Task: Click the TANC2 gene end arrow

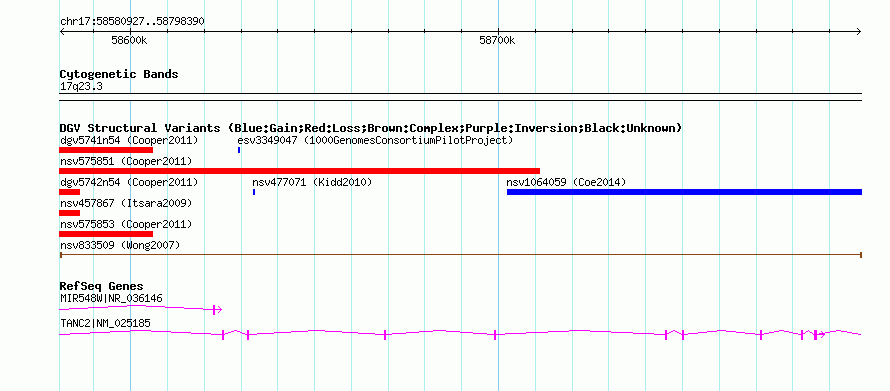Action: (820, 334)
